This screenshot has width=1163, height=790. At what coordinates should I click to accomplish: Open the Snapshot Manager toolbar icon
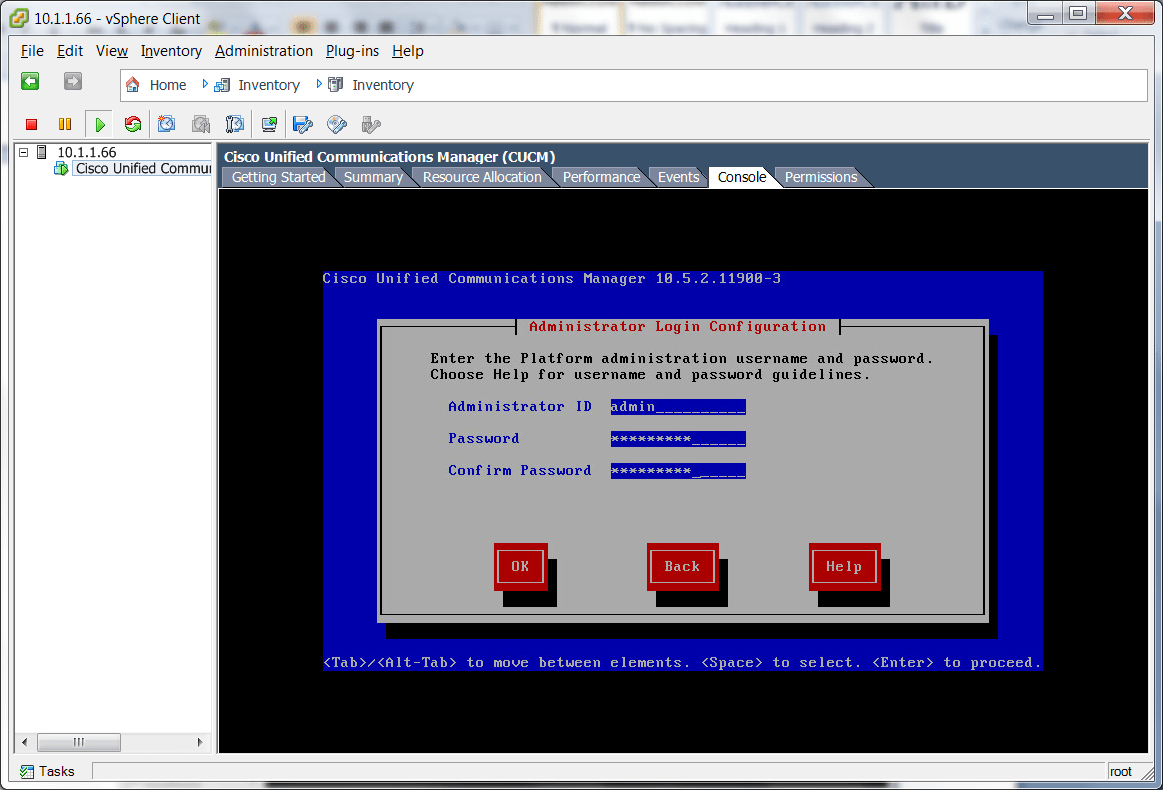(235, 124)
